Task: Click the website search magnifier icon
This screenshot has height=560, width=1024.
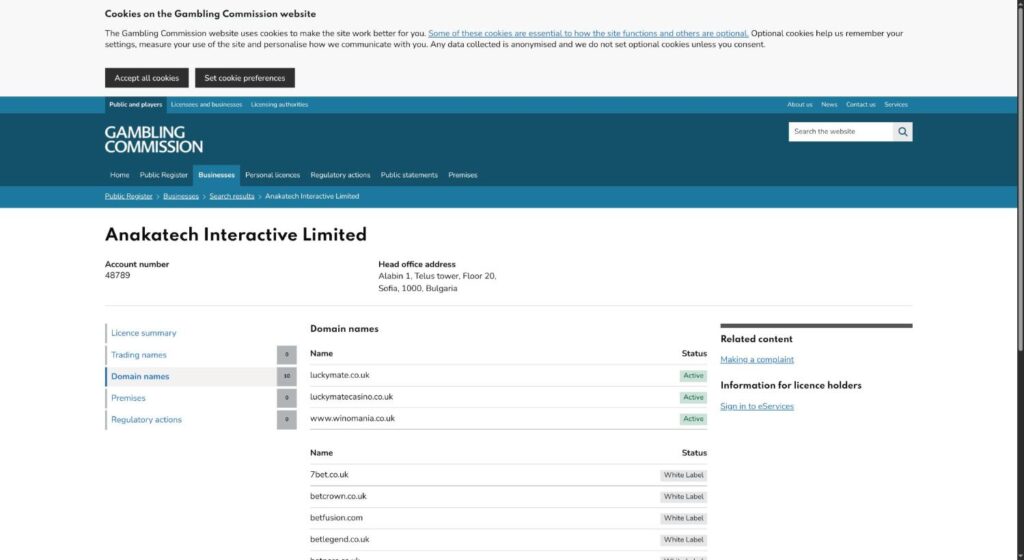Action: [903, 132]
